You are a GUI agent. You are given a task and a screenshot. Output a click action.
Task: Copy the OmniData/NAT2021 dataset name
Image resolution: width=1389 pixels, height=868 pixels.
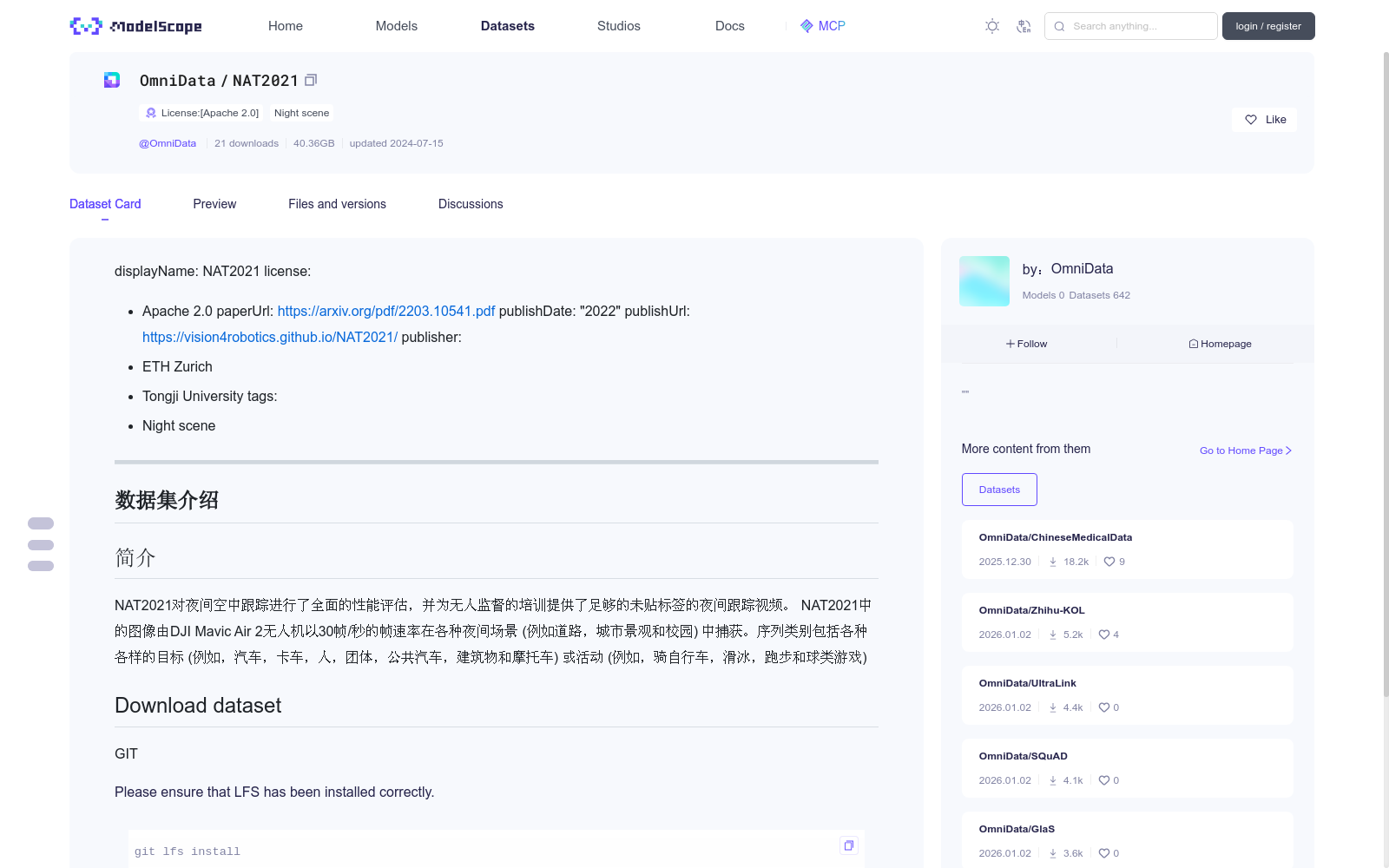pos(311,80)
